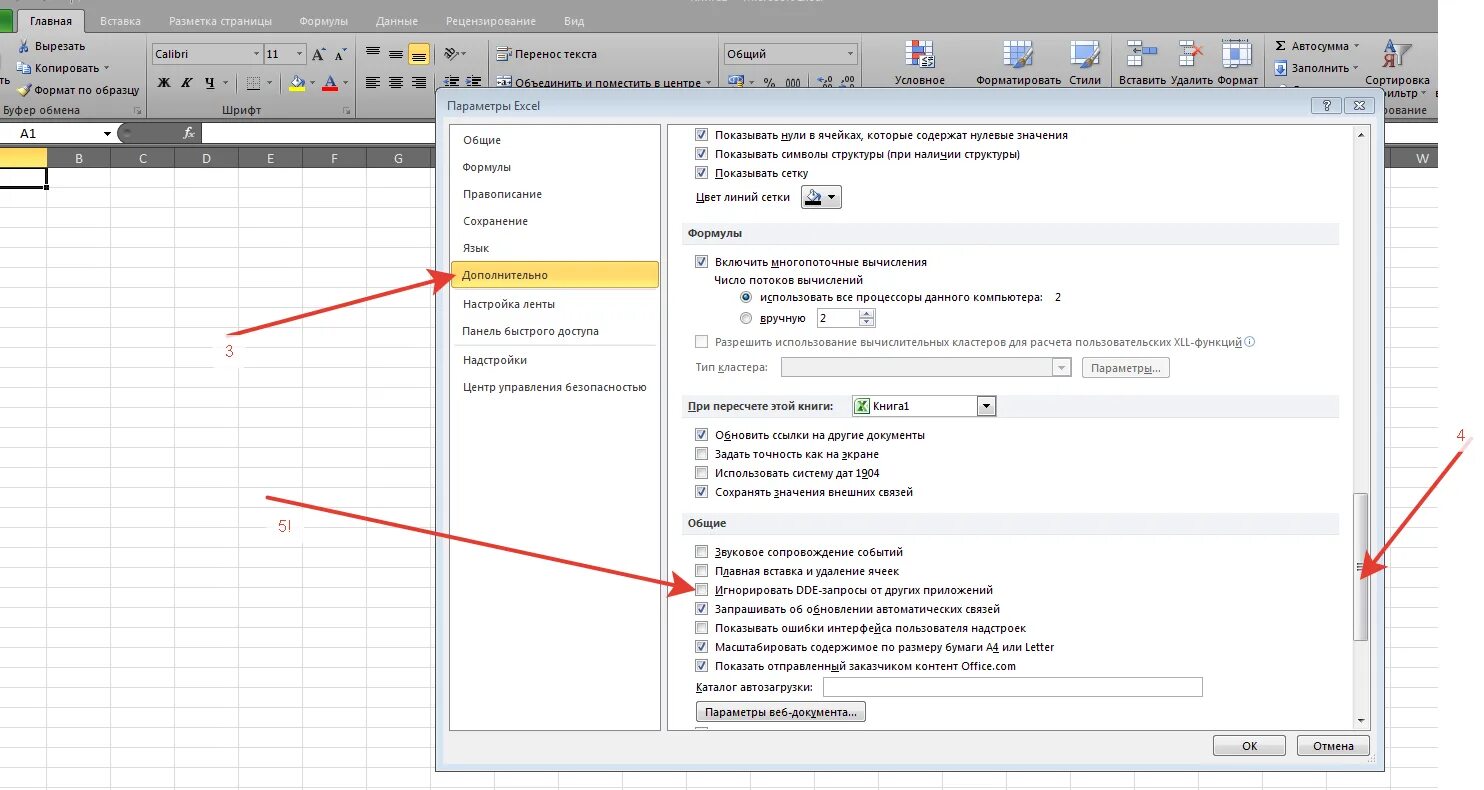Click Wrap Text (Перенос текста)
Viewport: 1484px width, 790px height.
[x=547, y=54]
